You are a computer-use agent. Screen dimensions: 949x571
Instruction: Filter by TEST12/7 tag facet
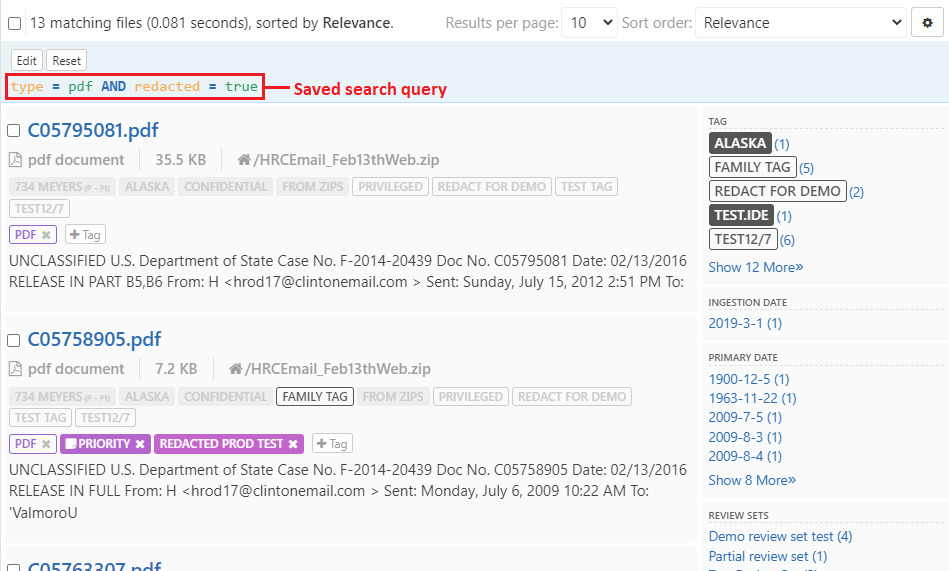(743, 240)
